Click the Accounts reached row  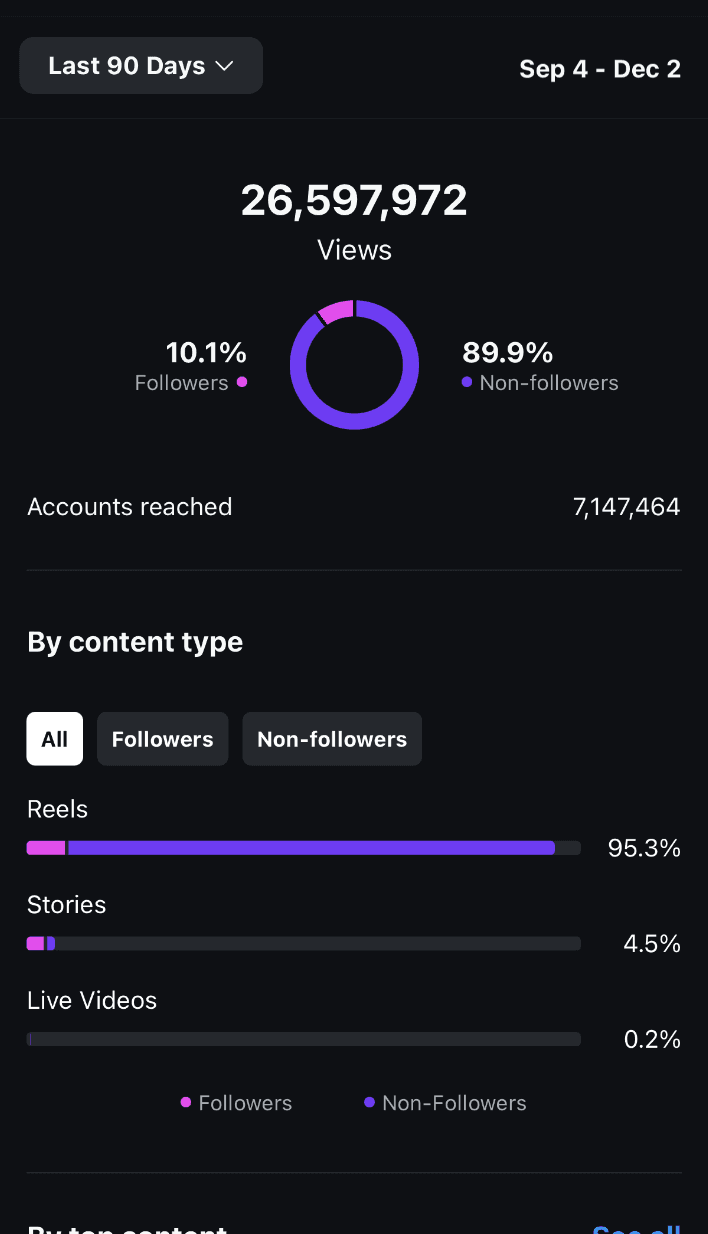[x=354, y=507]
